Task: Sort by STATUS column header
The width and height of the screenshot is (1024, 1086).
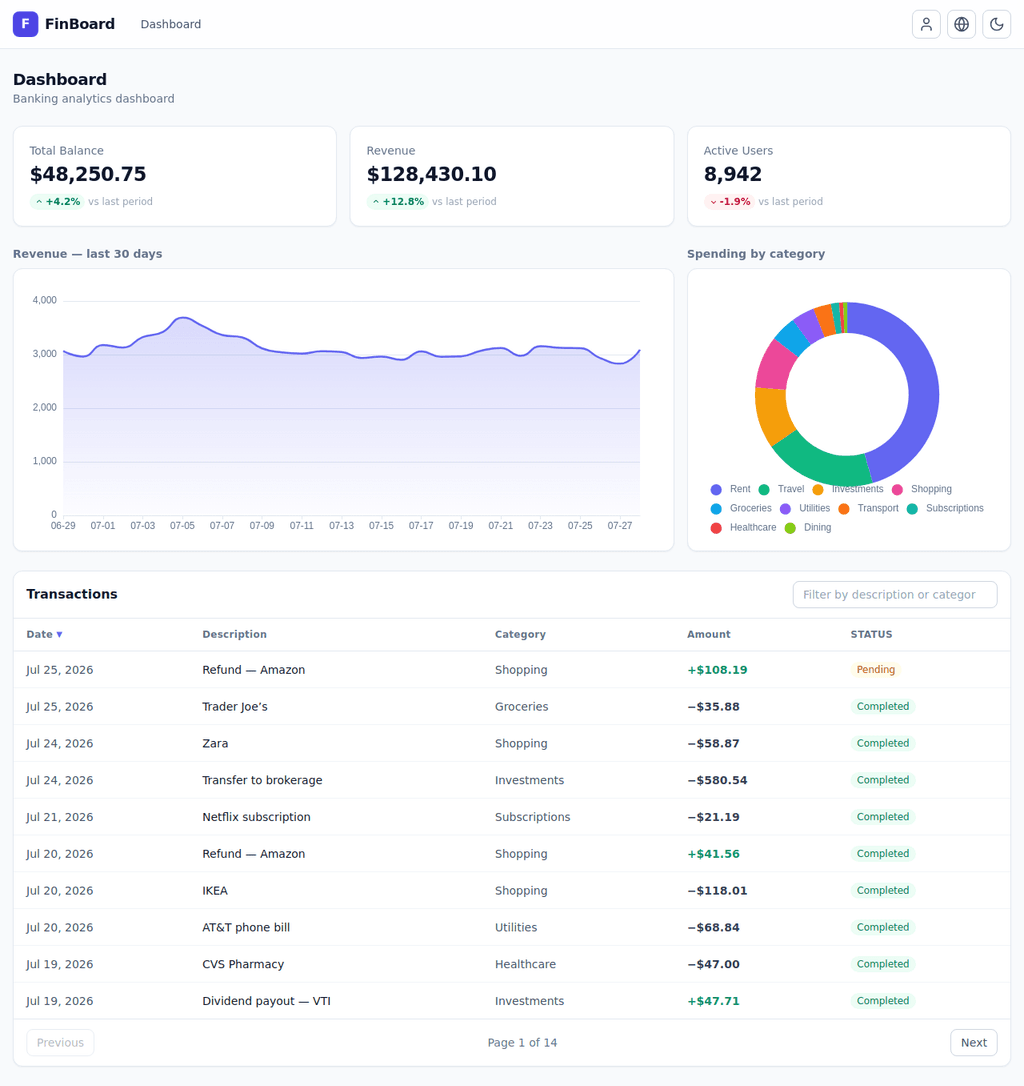Action: tap(871, 634)
